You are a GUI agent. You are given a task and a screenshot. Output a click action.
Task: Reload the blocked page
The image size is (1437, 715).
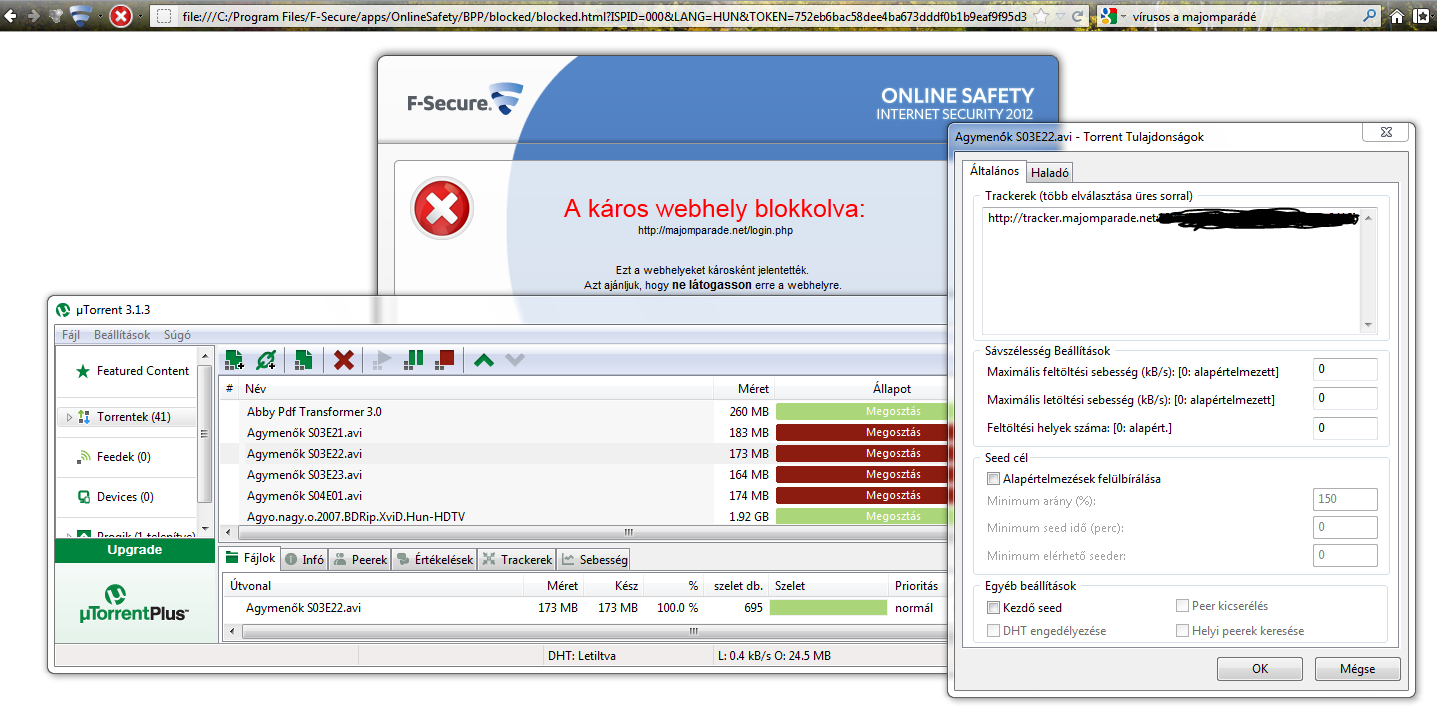coord(1077,17)
